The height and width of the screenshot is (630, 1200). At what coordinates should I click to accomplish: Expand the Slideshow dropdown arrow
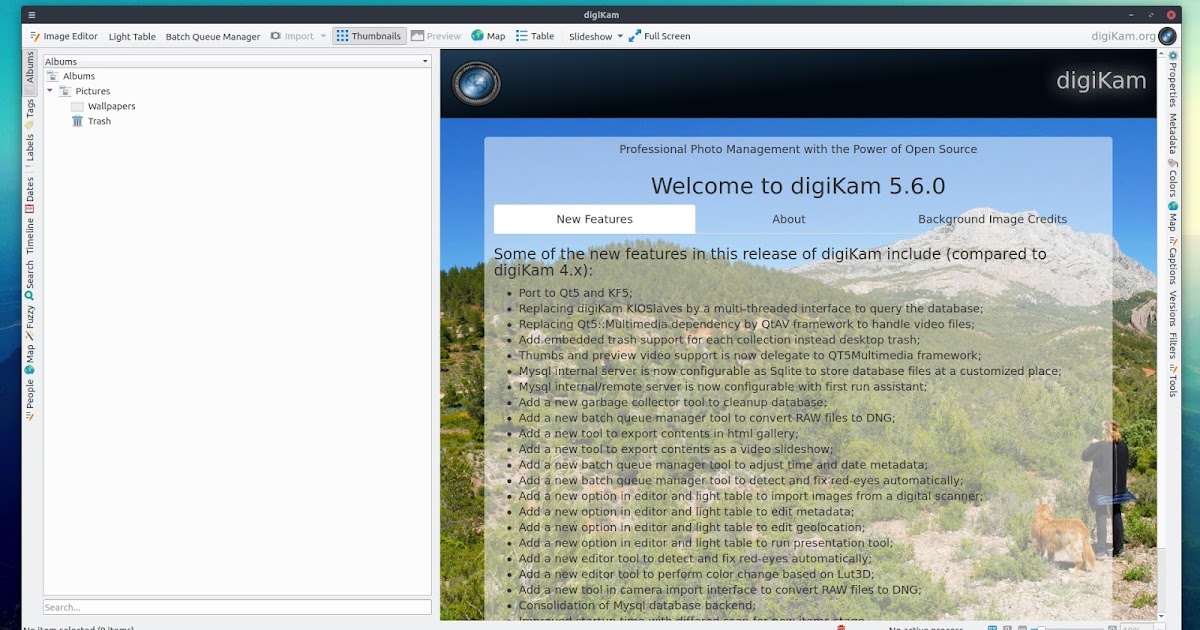[x=620, y=36]
